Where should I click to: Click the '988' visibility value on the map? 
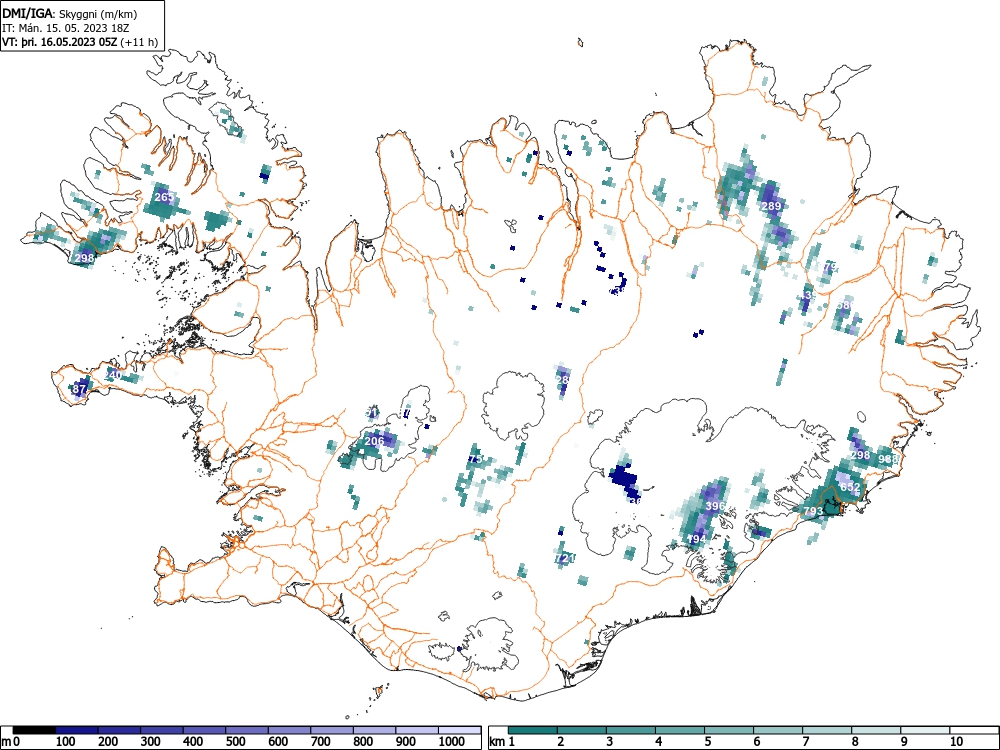(888, 459)
